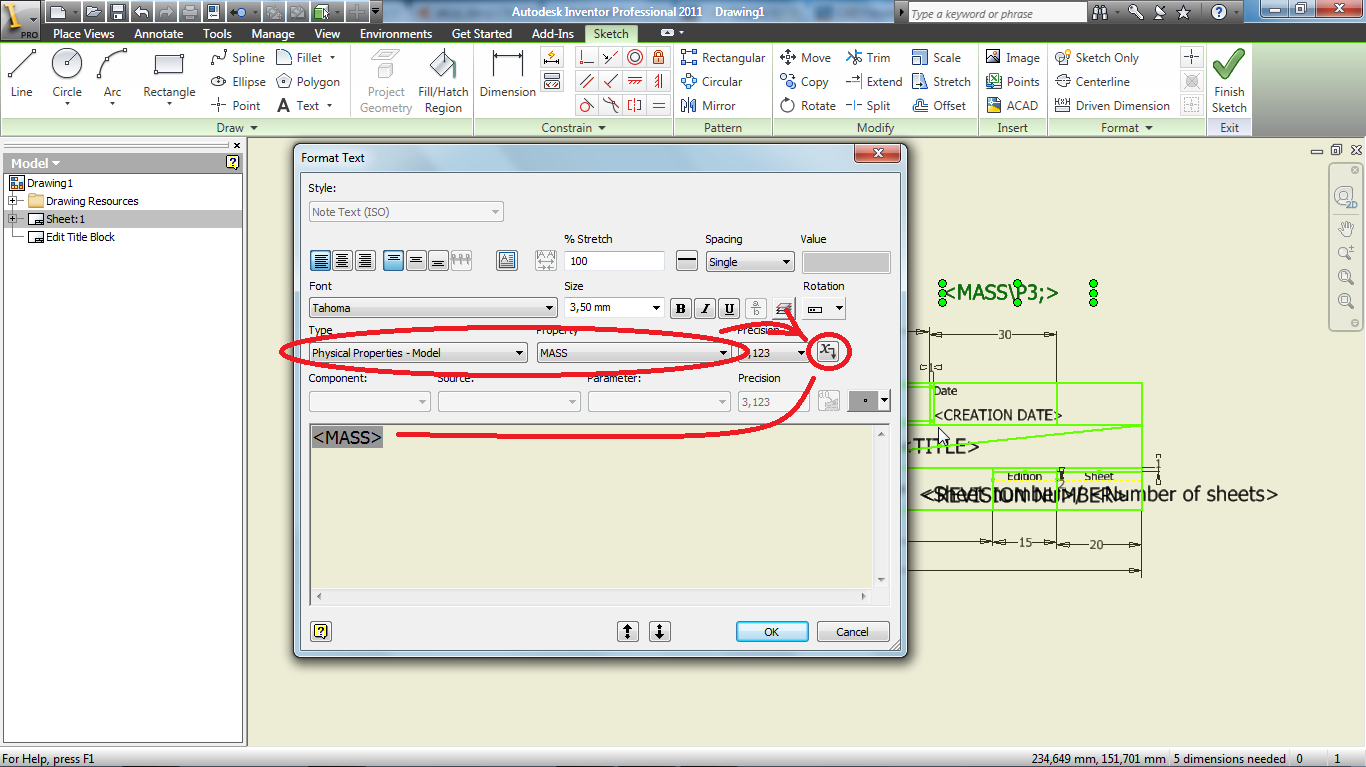The height and width of the screenshot is (767, 1366).
Task: Toggle Italic text formatting
Action: pyautogui.click(x=705, y=308)
